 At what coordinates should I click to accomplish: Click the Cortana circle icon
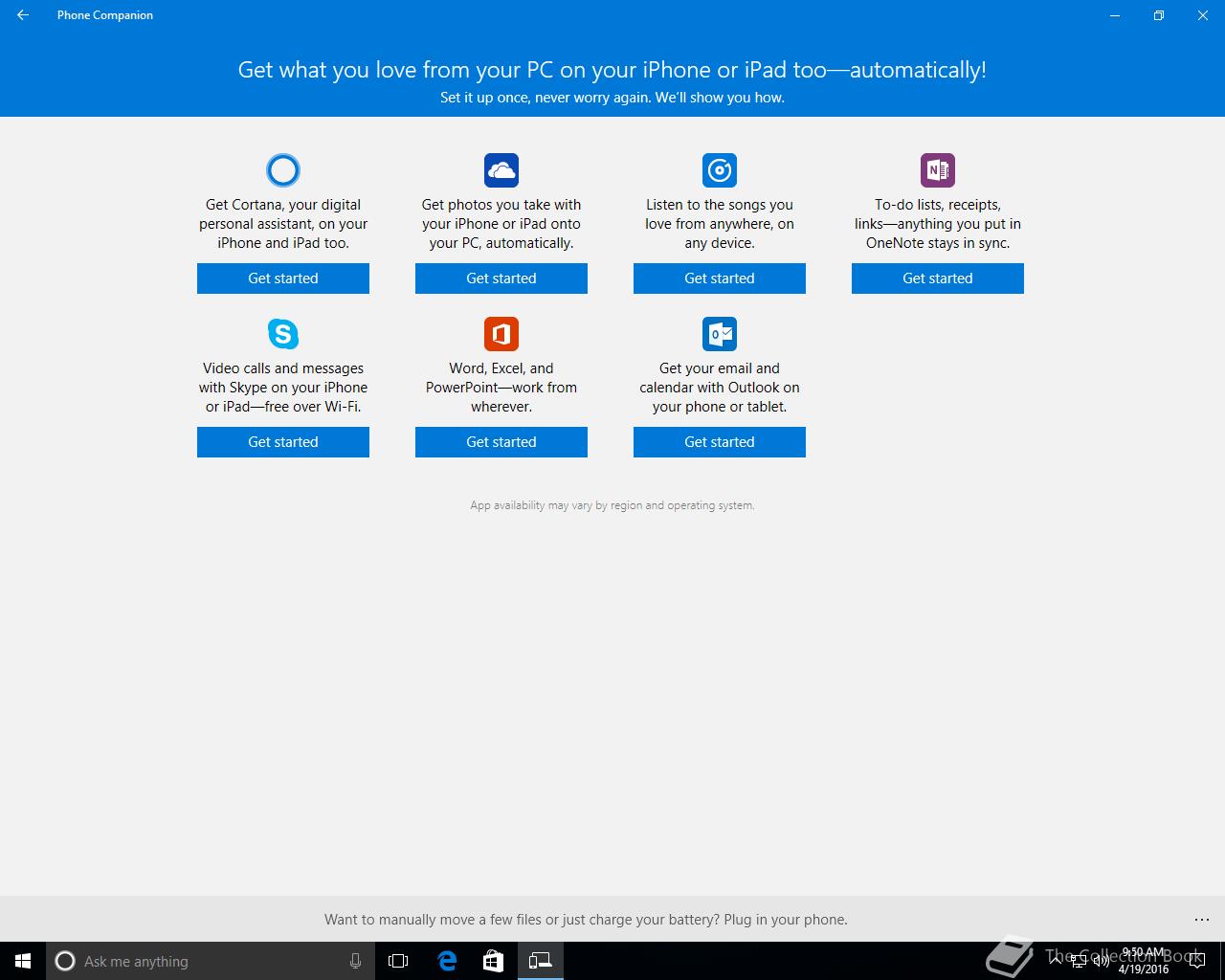click(x=283, y=170)
